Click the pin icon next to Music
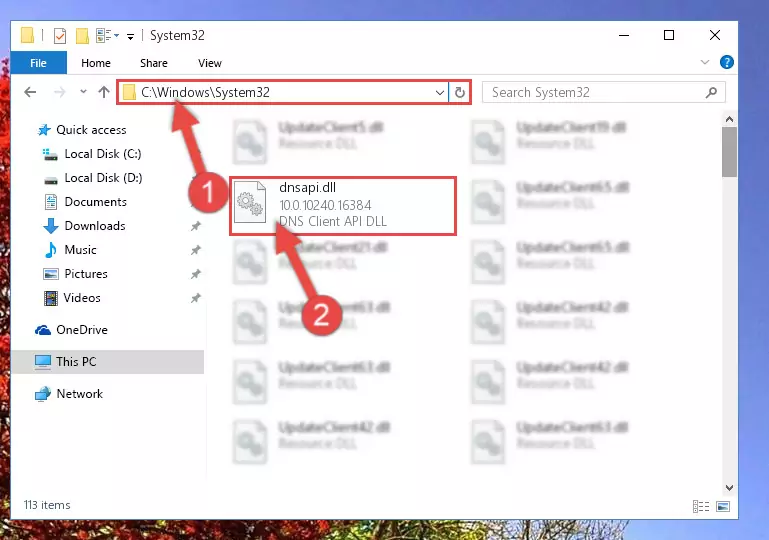Viewport: 769px width, 540px height. [x=196, y=250]
